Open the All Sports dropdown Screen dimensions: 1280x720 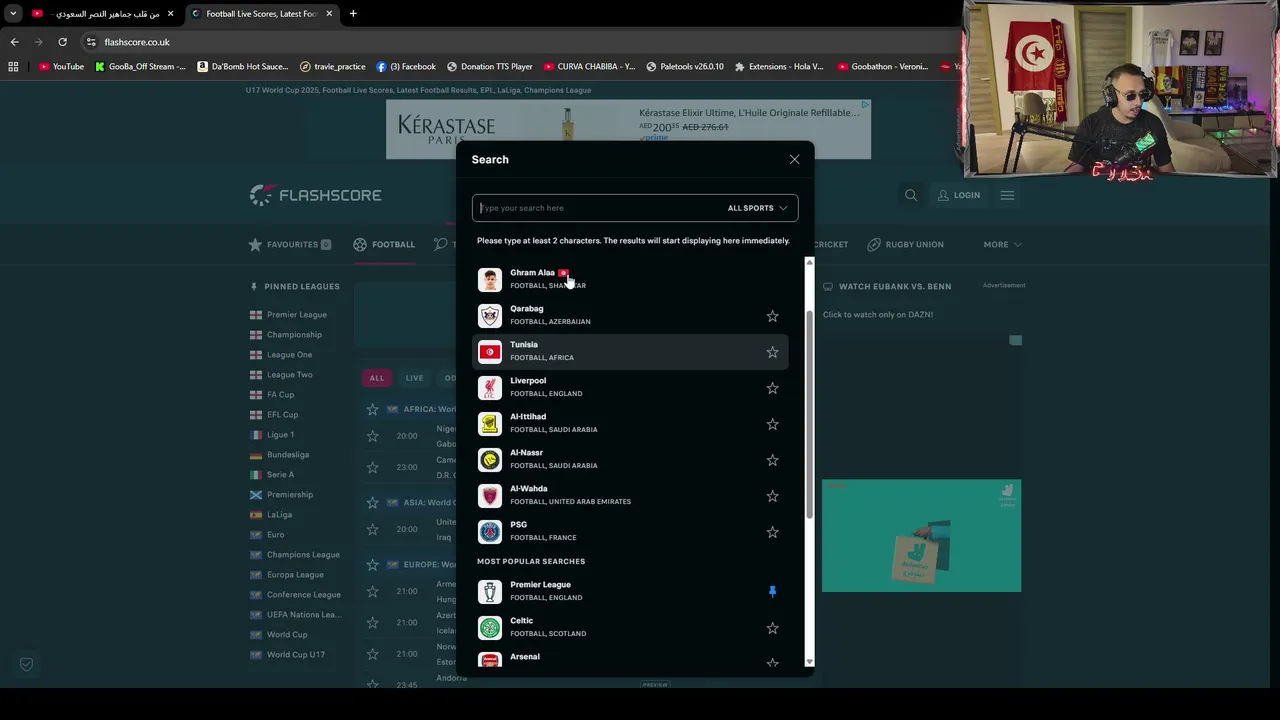point(757,208)
